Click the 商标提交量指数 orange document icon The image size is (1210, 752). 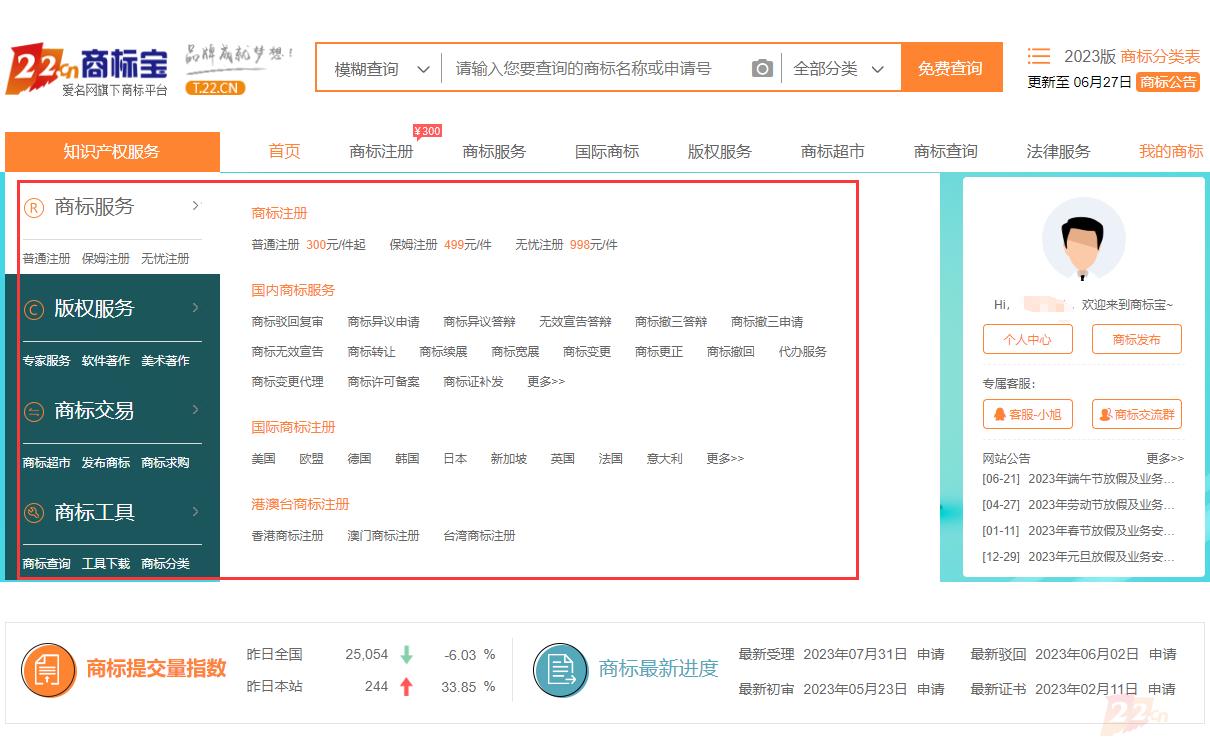click(49, 669)
